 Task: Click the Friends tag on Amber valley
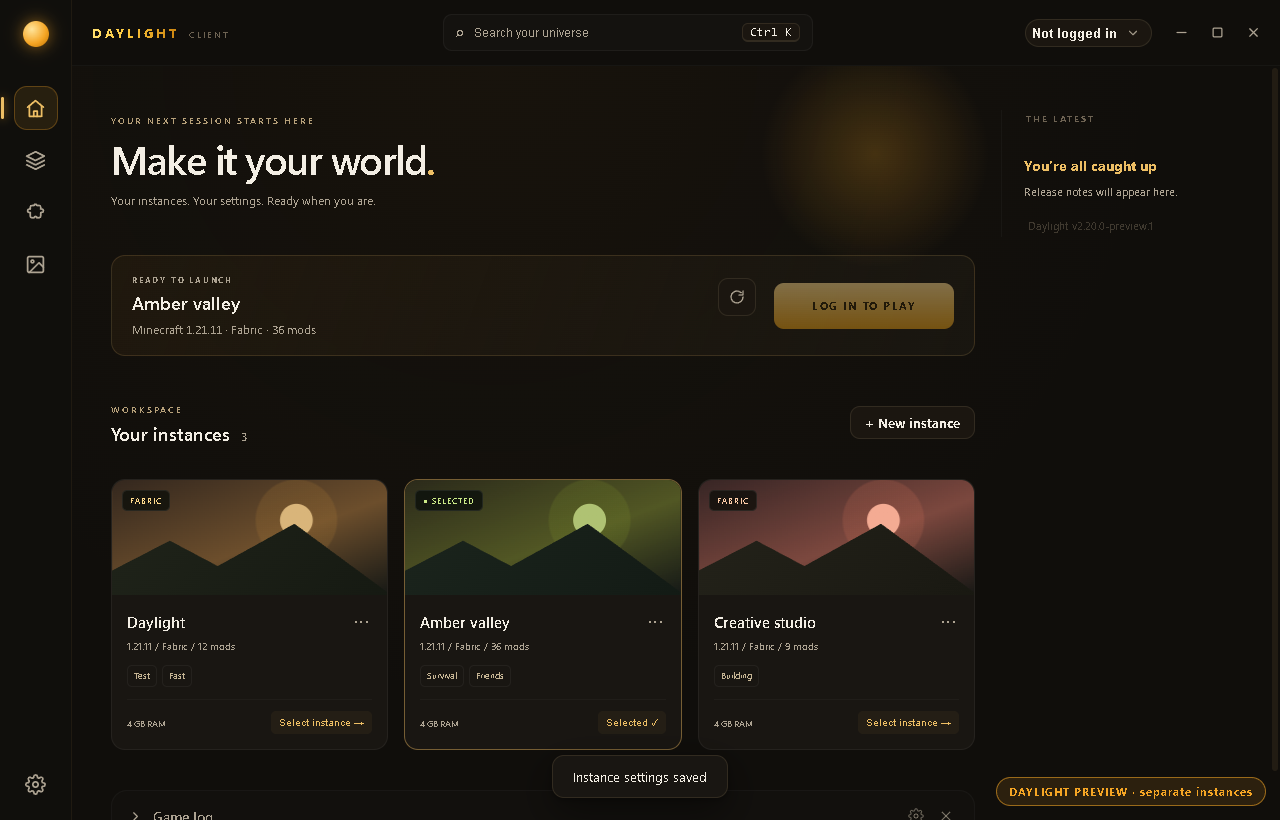coord(490,676)
